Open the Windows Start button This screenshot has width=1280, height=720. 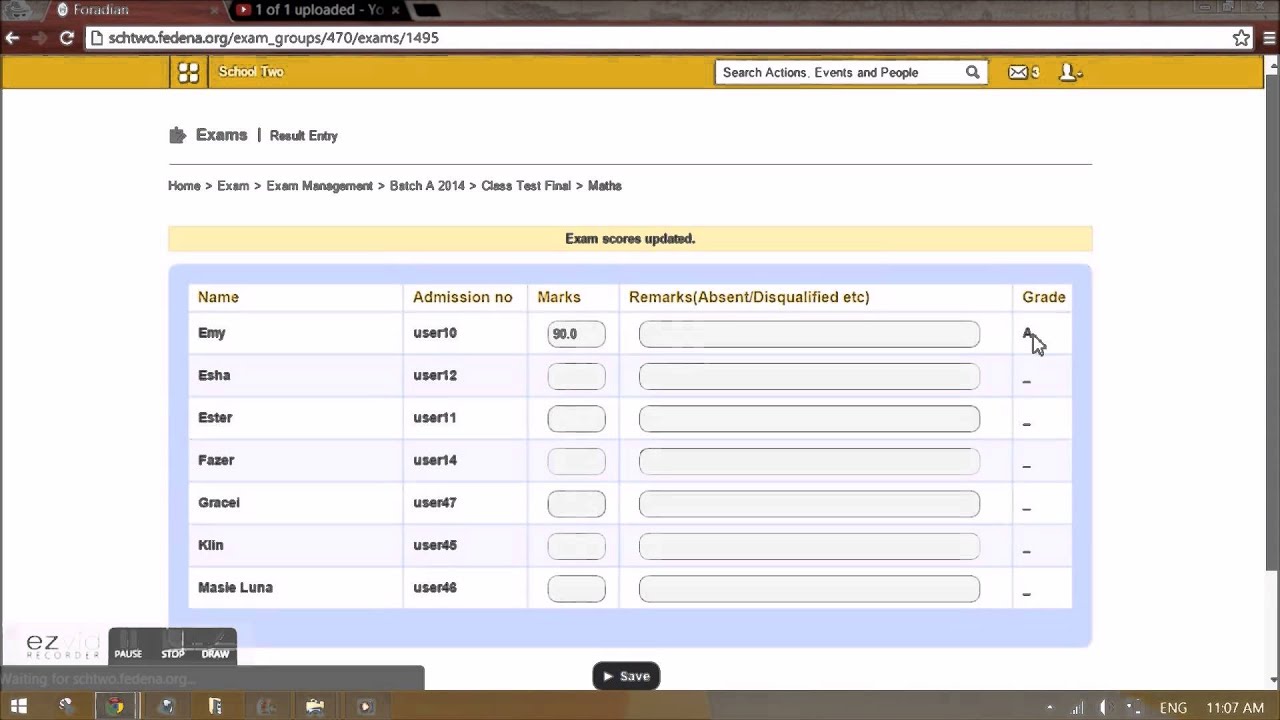tap(19, 707)
